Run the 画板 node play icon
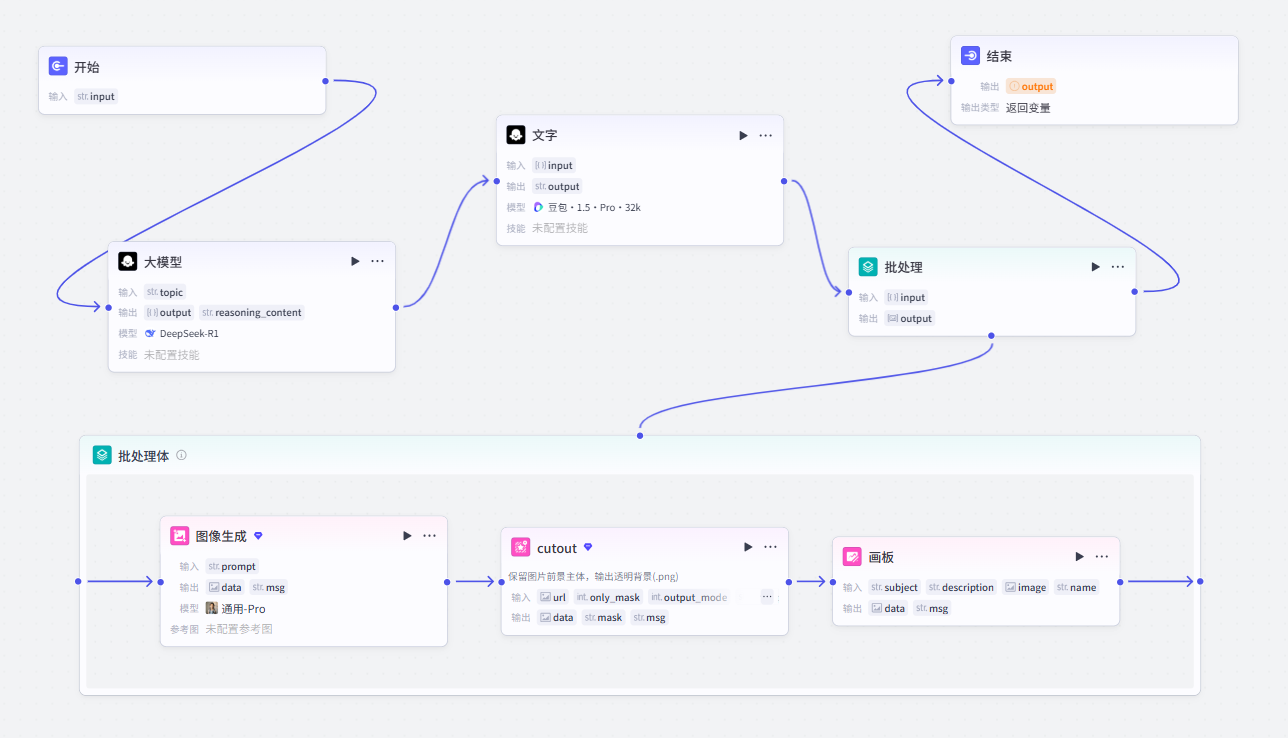Screen dimensions: 1288x738 point(1079,557)
